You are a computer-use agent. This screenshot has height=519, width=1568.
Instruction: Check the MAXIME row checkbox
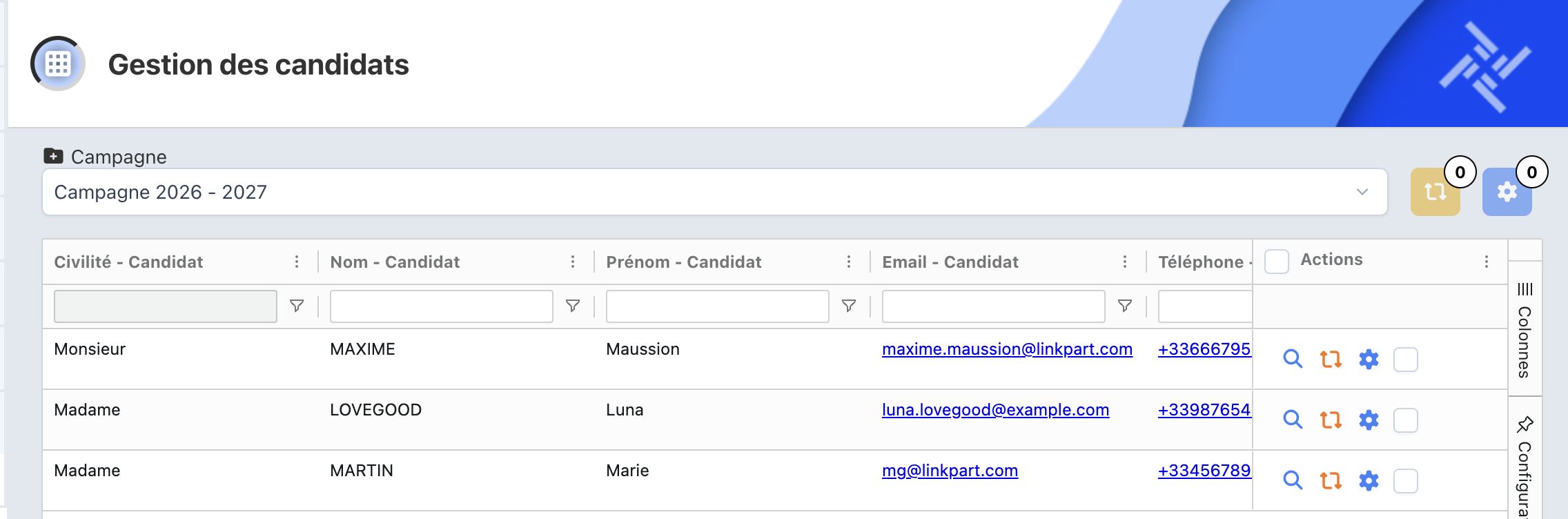(1406, 360)
